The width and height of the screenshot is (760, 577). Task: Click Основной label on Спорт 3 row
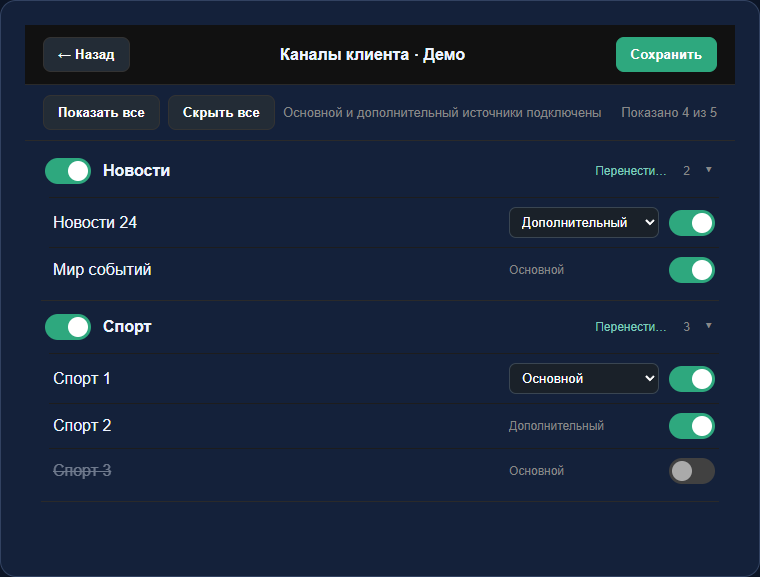[x=537, y=471]
